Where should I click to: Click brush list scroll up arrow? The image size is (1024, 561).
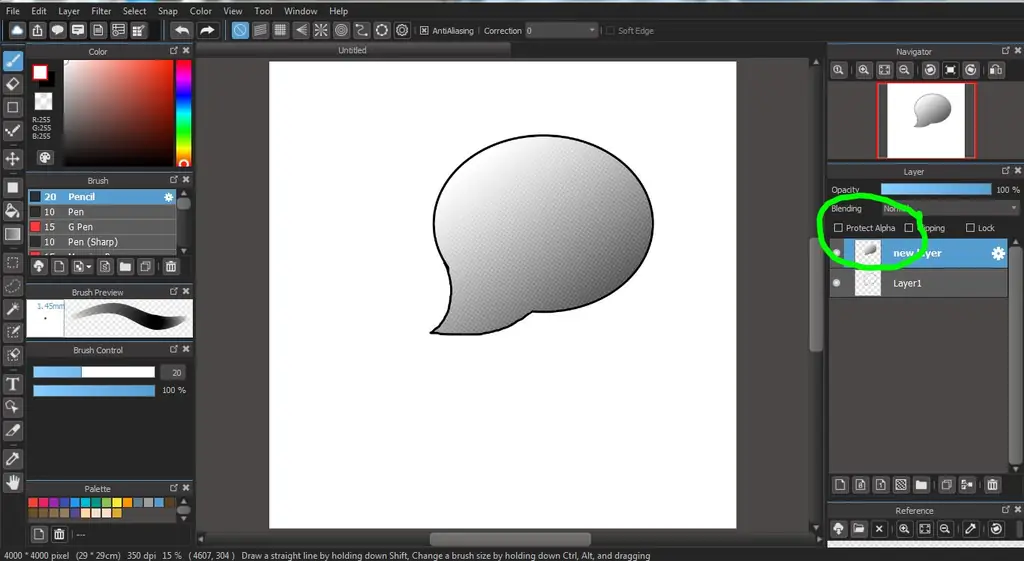click(184, 193)
